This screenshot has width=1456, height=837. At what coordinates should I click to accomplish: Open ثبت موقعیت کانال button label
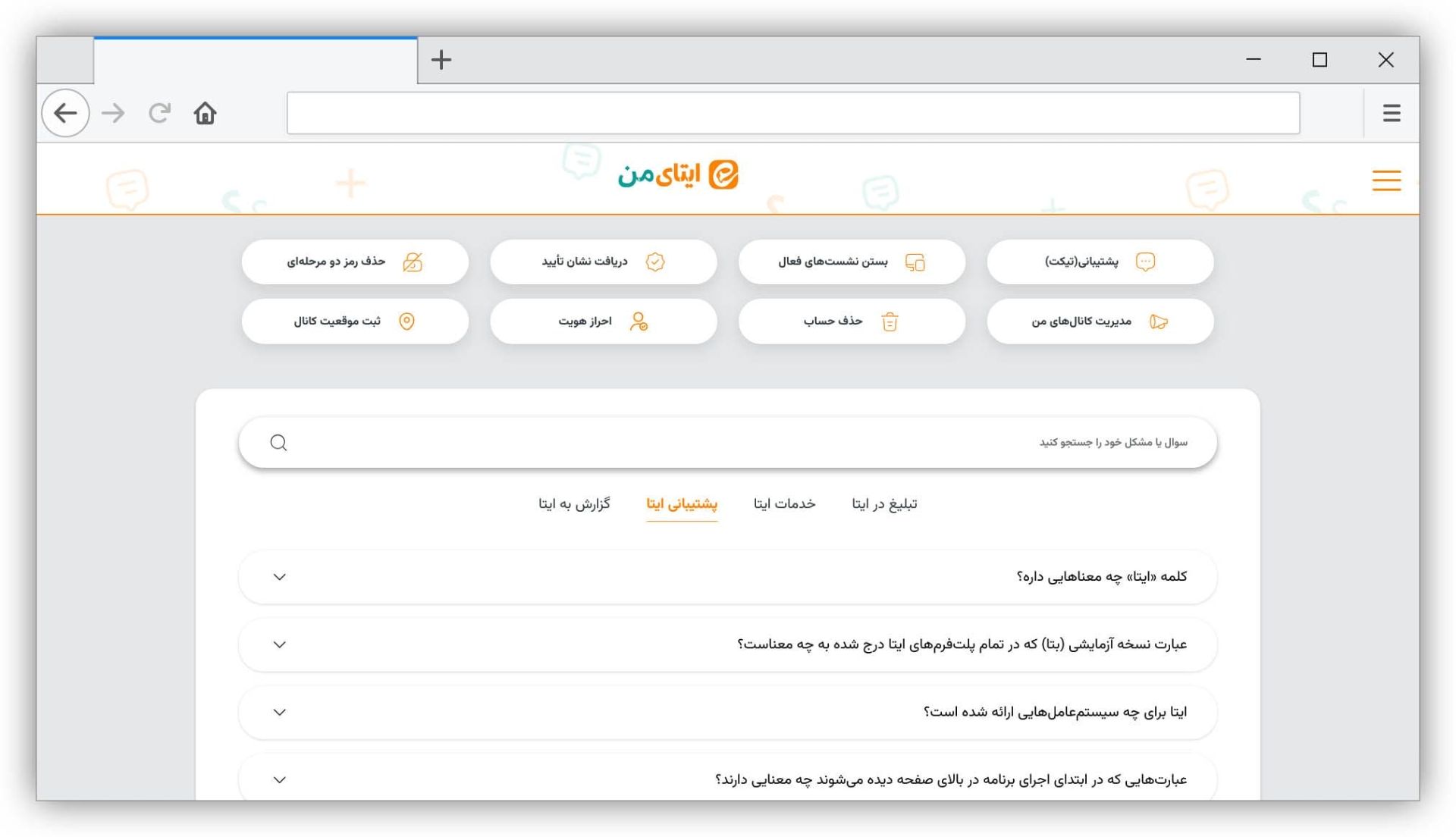click(337, 321)
